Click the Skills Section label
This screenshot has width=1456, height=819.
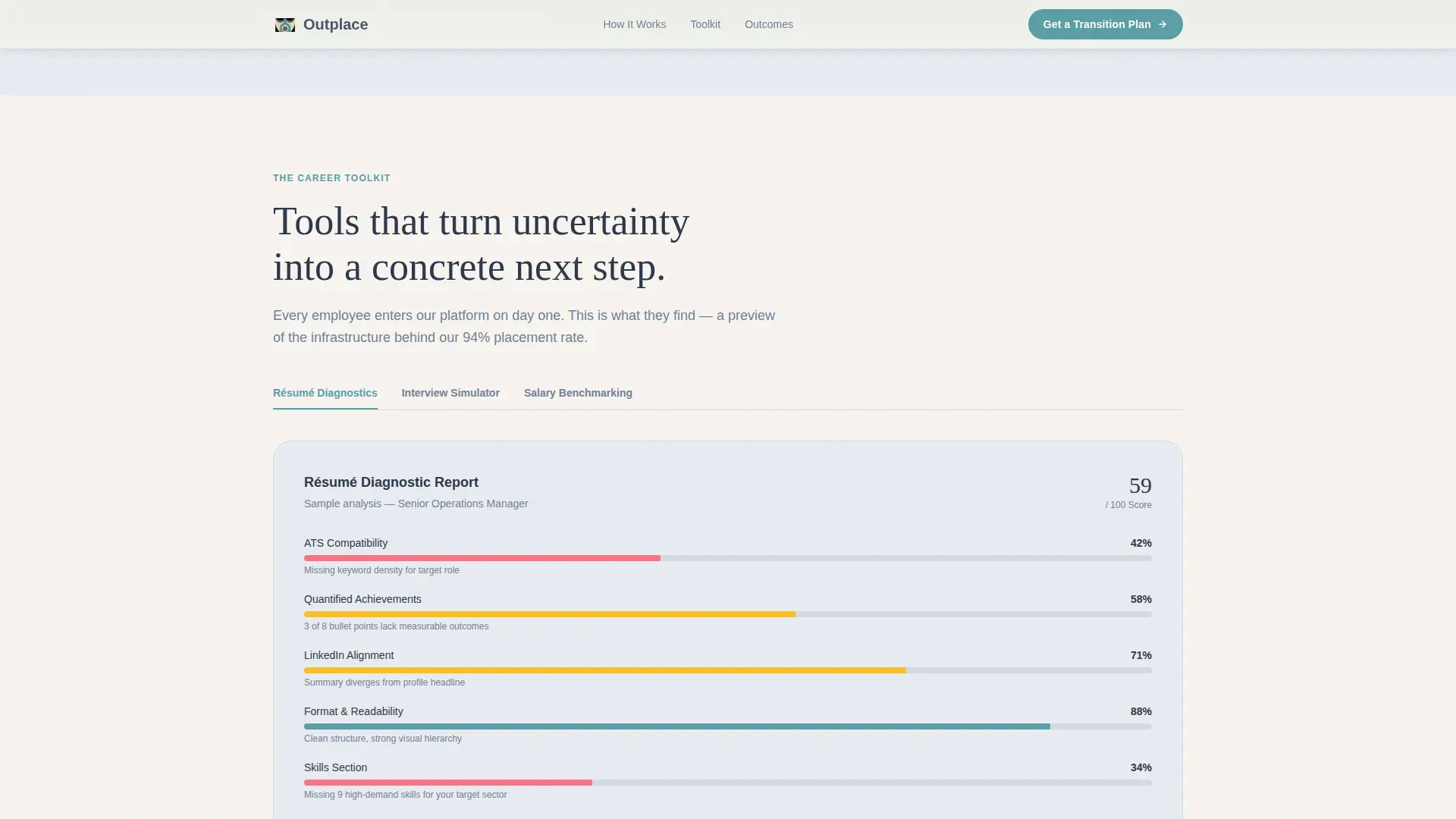(x=335, y=767)
